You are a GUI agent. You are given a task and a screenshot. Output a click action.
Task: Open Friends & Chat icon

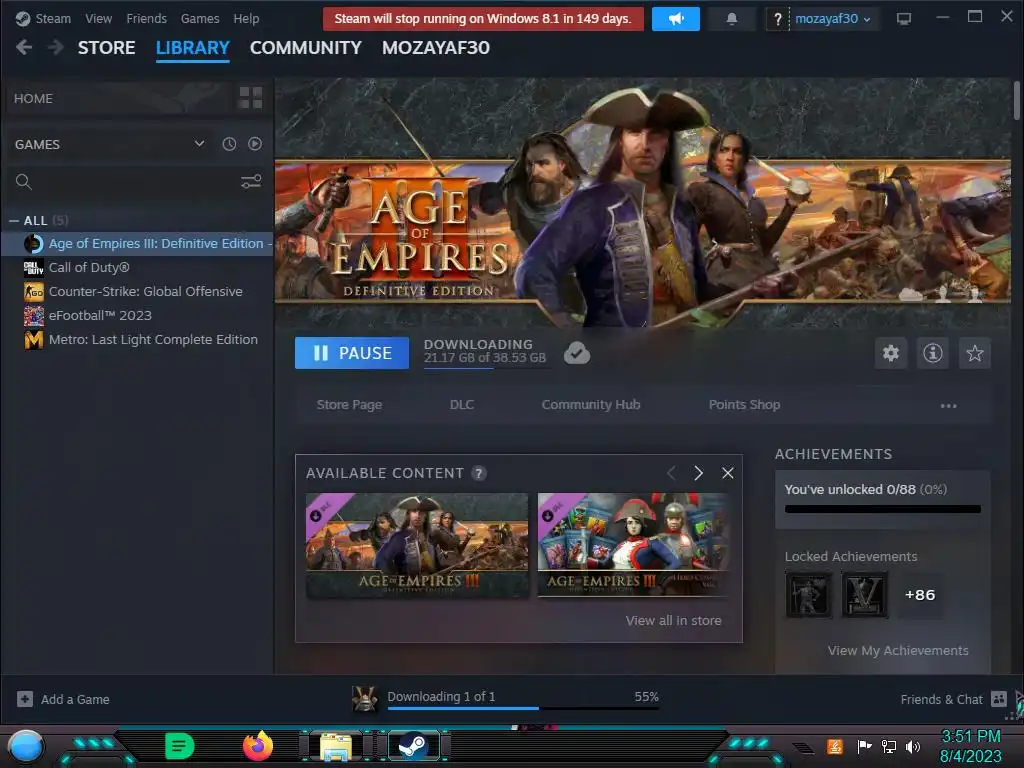[x=999, y=699]
